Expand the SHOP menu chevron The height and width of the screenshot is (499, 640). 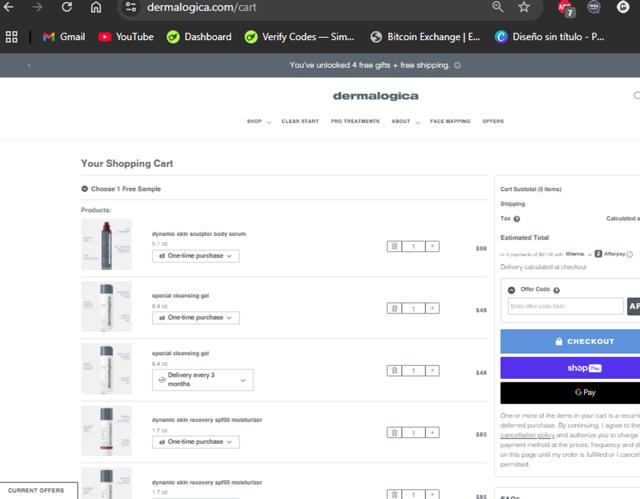[x=269, y=122]
